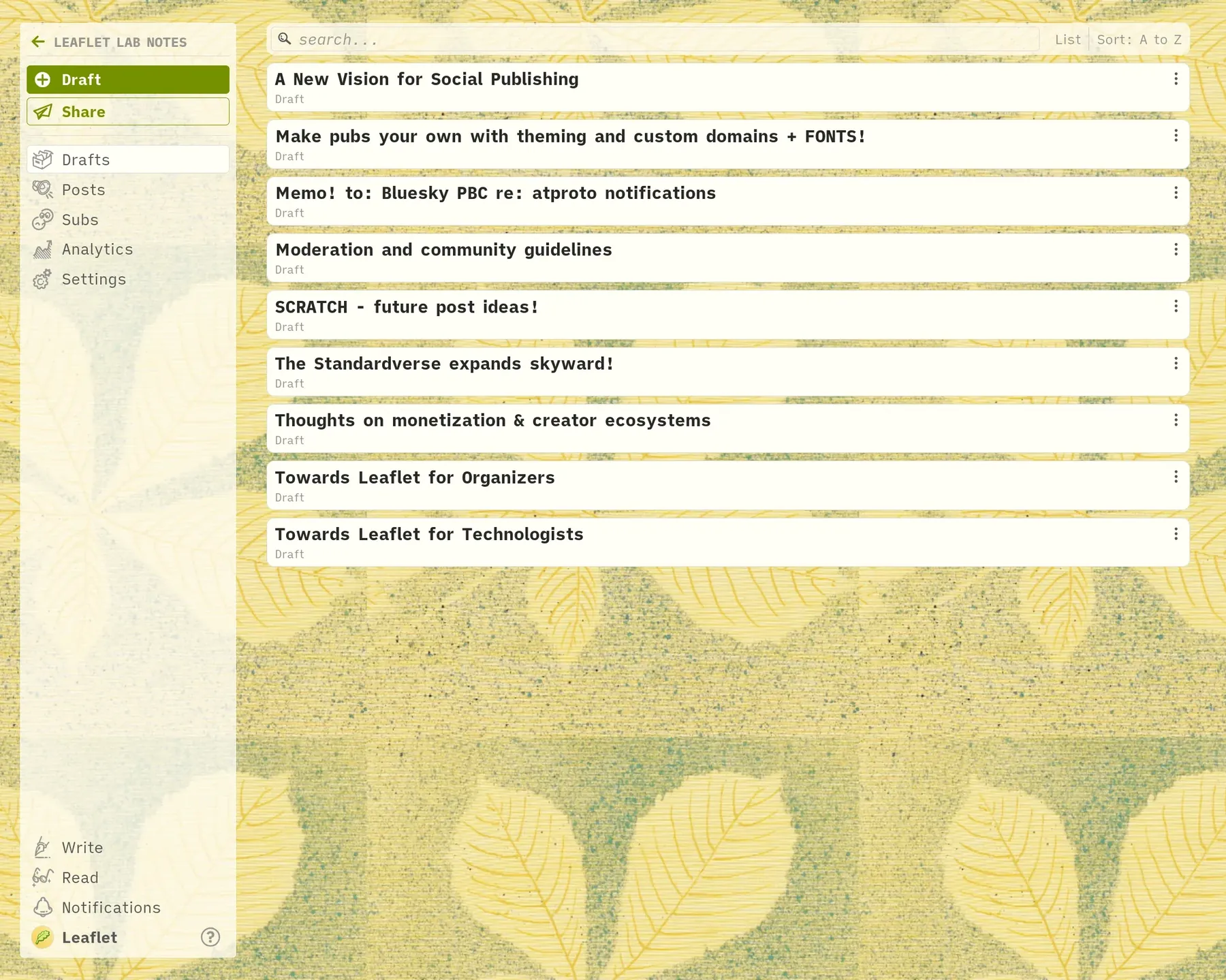Open options for Towards Leaflet for Technologists
This screenshot has height=980, width=1226.
coord(1176,534)
